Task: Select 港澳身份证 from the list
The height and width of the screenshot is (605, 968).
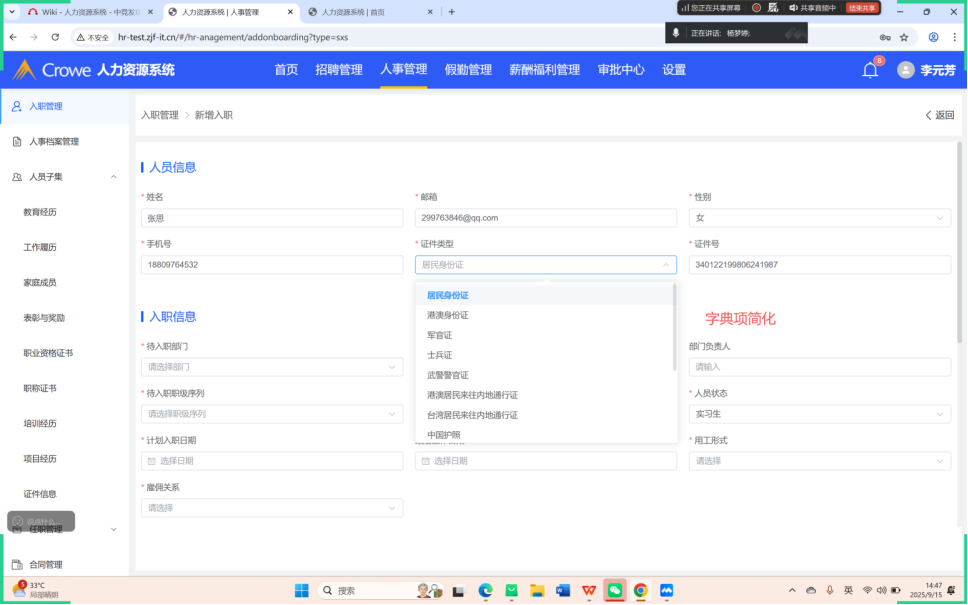Action: click(448, 315)
